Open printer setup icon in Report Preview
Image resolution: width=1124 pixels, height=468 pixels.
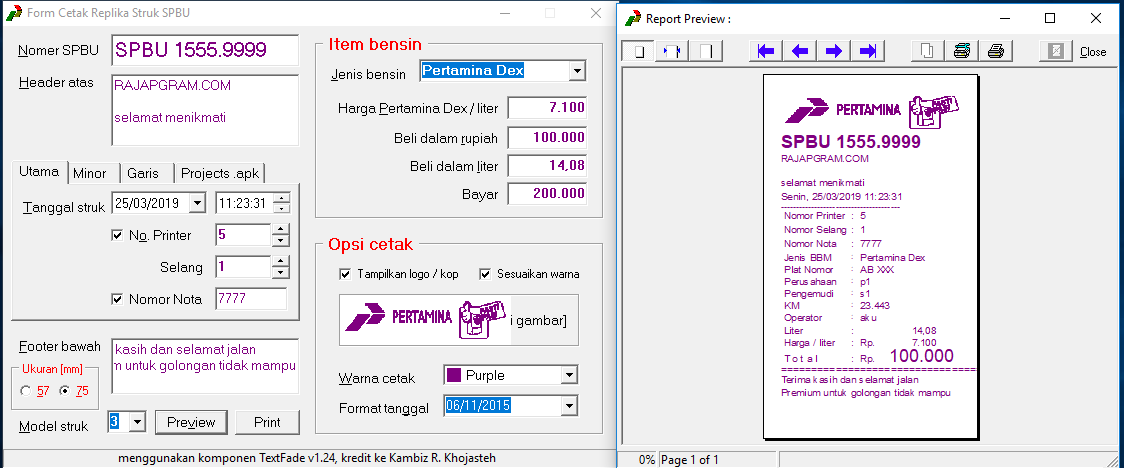click(961, 51)
